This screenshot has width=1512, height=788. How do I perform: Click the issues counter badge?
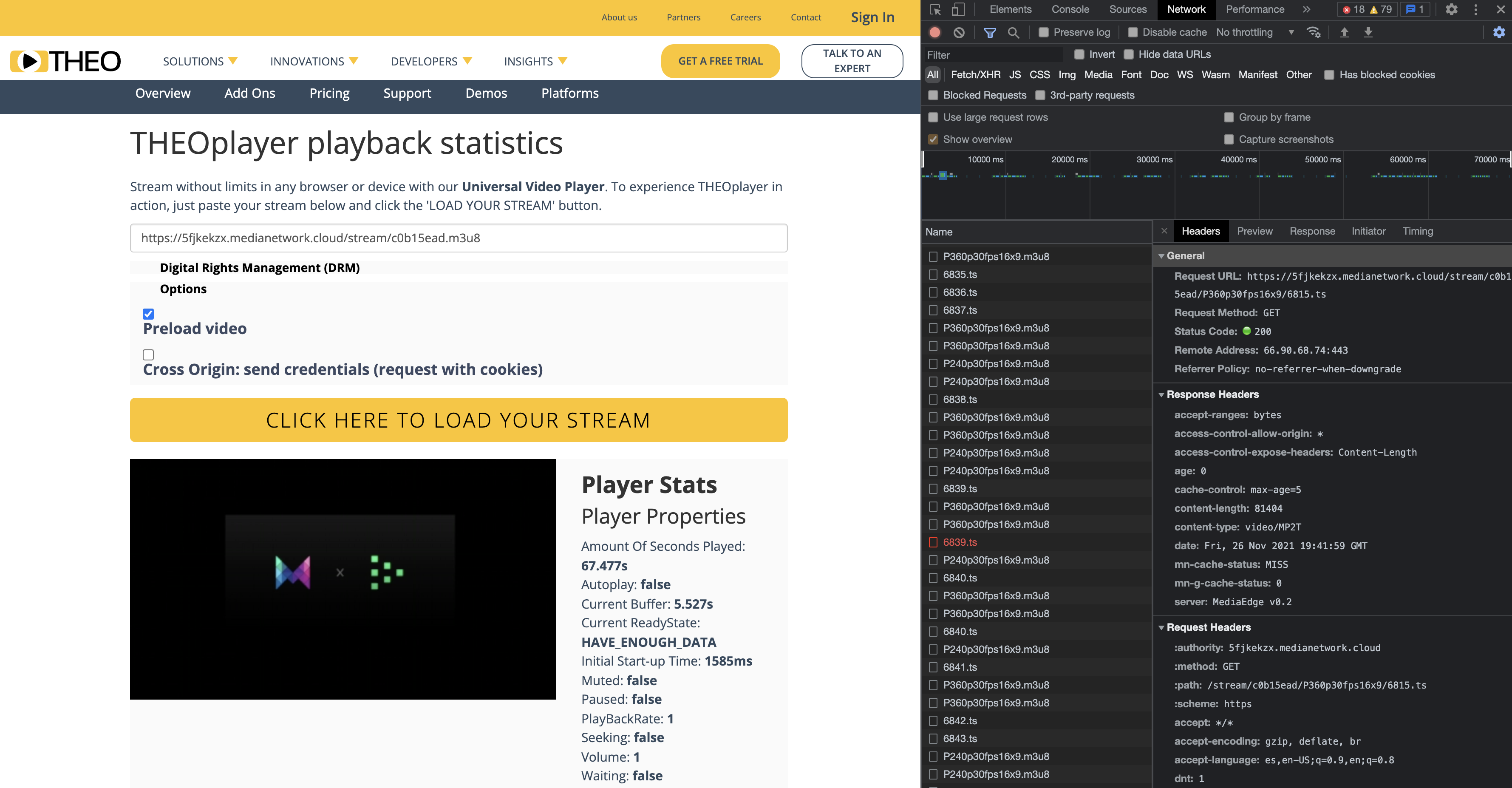coord(1415,9)
